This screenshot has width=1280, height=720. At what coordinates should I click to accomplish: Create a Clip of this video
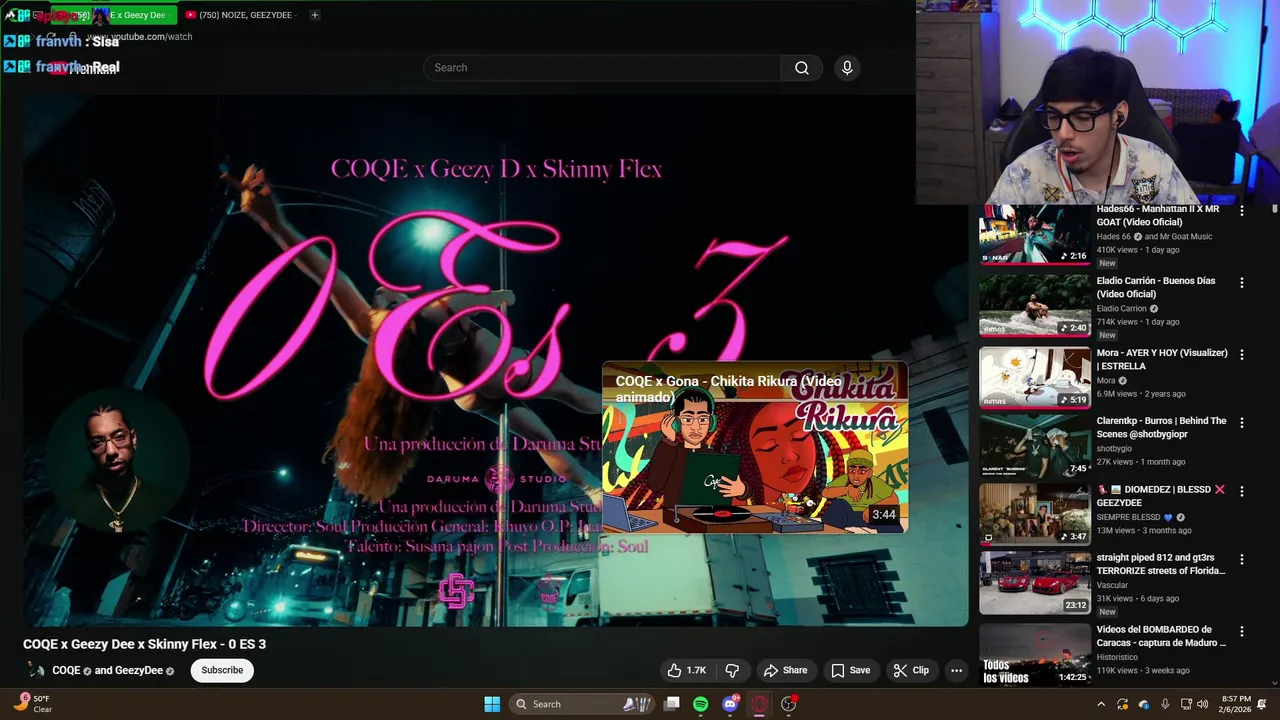point(911,670)
